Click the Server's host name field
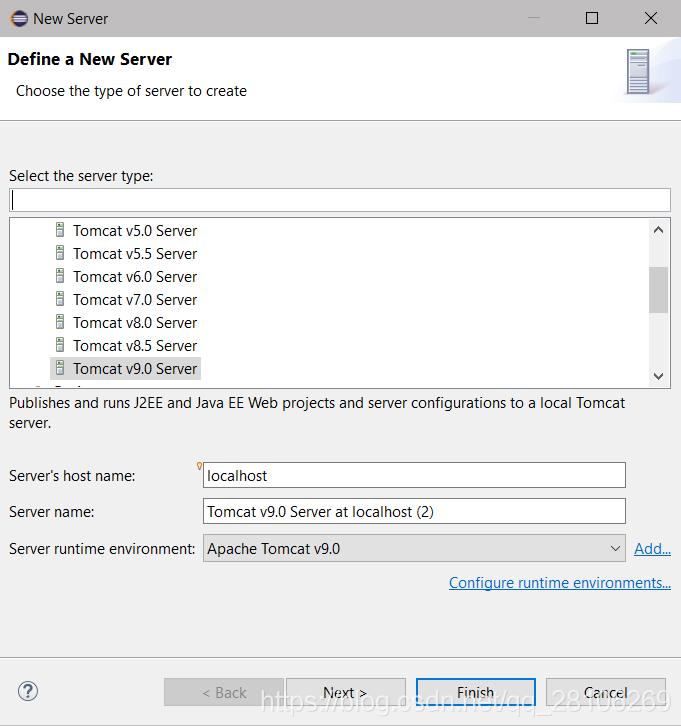Viewport: 681px width, 726px height. 414,475
